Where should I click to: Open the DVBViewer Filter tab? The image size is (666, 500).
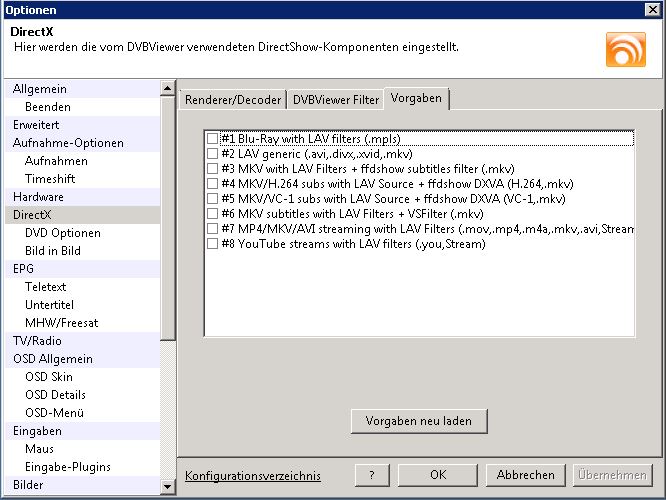point(335,100)
